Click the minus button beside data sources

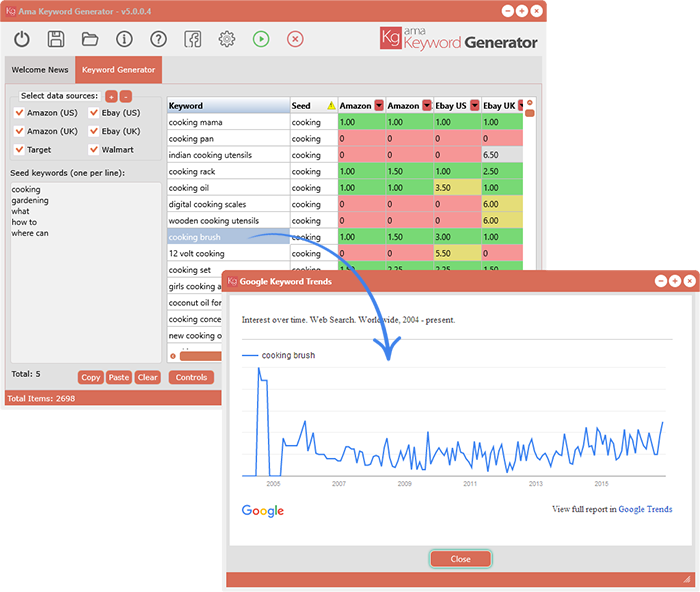[x=126, y=96]
